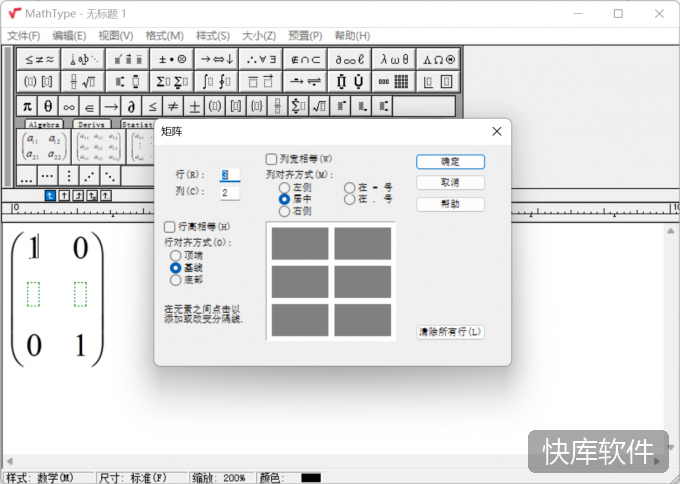Switch to the Derivs tab
The image size is (680, 484).
coord(92,124)
